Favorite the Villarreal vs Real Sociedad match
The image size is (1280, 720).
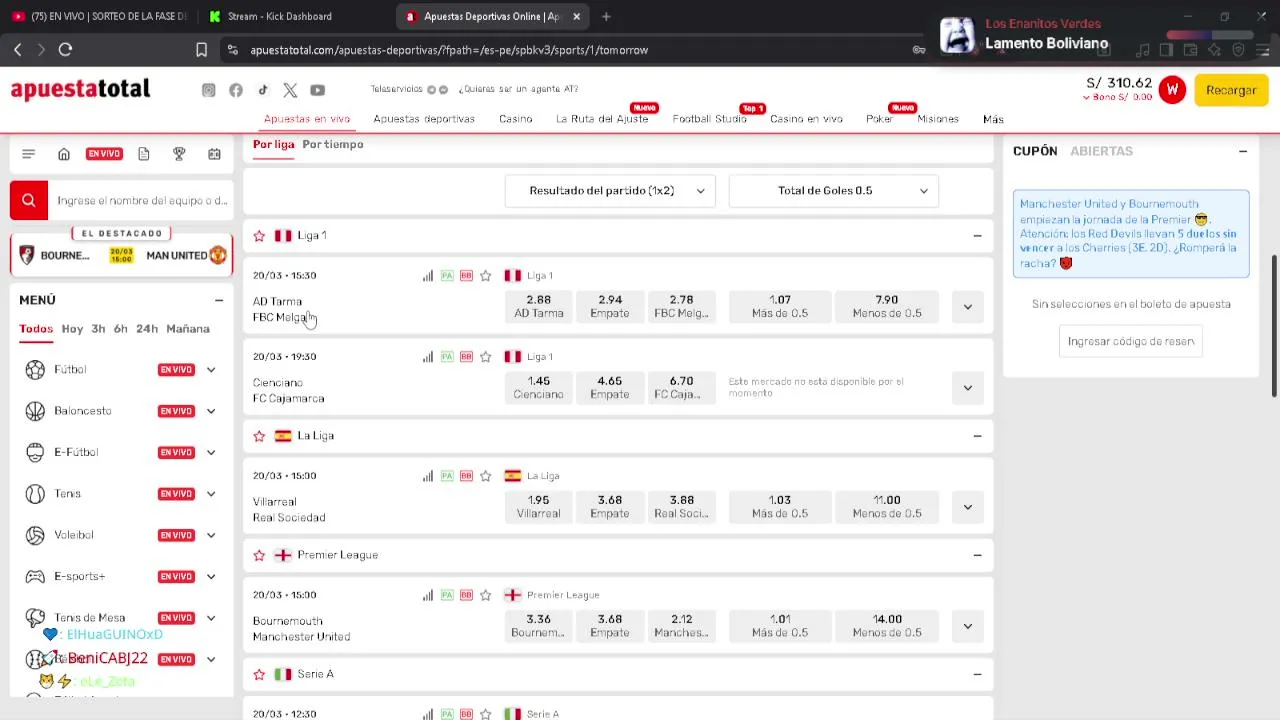tap(486, 476)
